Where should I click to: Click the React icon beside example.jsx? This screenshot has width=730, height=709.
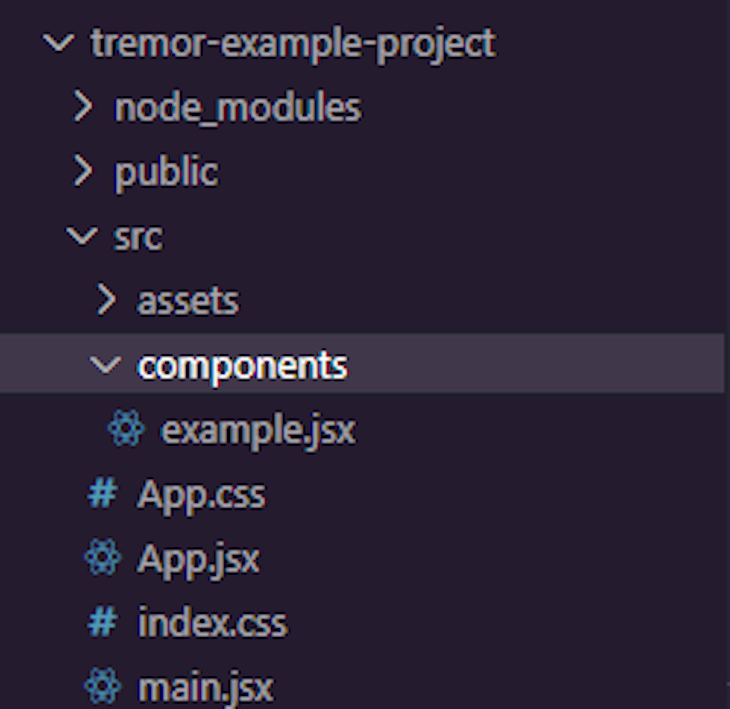(x=126, y=430)
